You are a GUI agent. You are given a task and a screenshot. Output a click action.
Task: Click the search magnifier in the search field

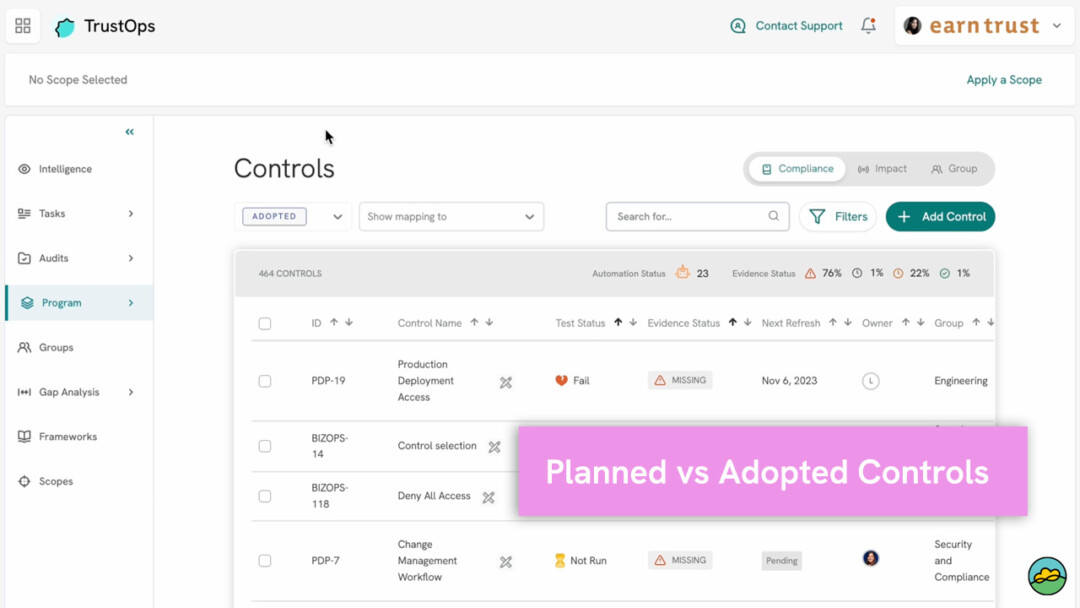point(773,216)
